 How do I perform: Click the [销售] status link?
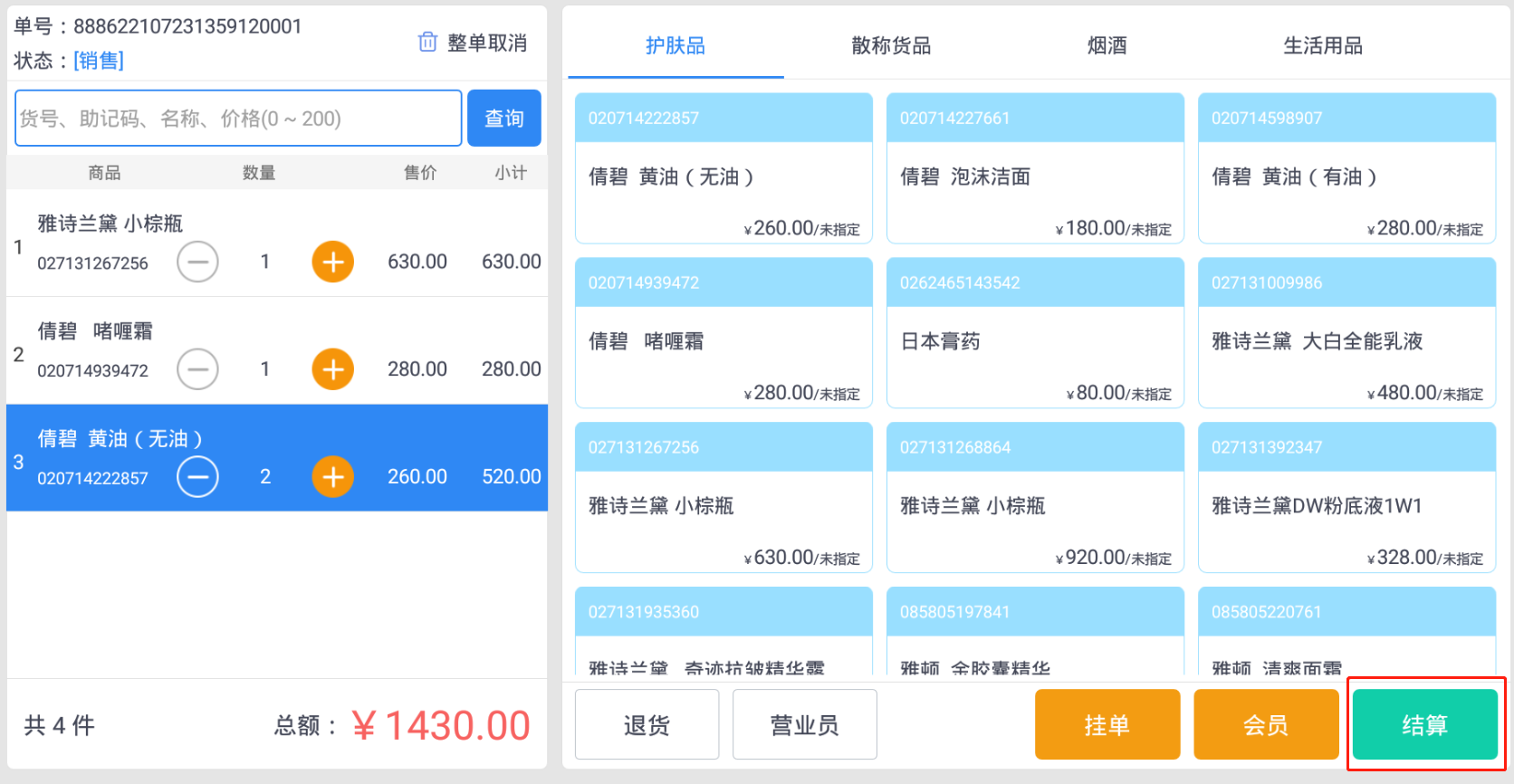(x=99, y=61)
